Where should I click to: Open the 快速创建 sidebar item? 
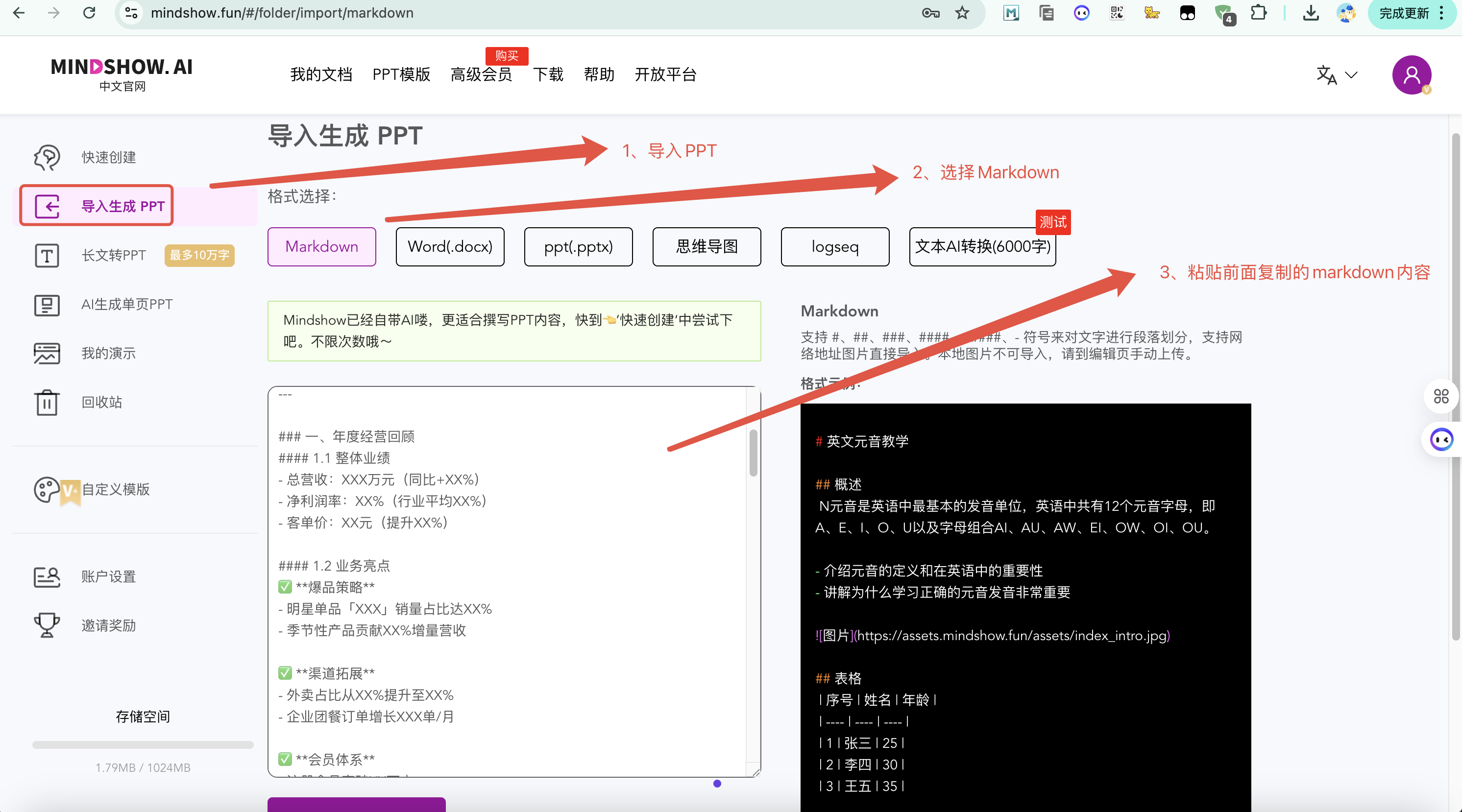click(108, 157)
